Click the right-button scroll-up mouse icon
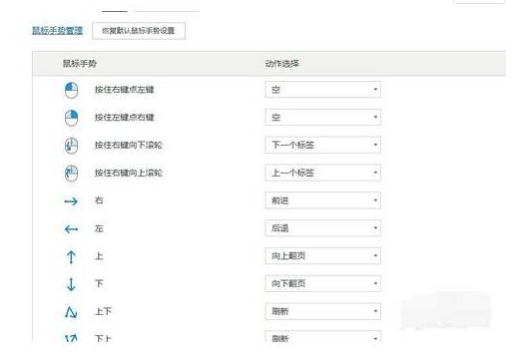Image resolution: width=519 pixels, height=360 pixels. (x=71, y=173)
